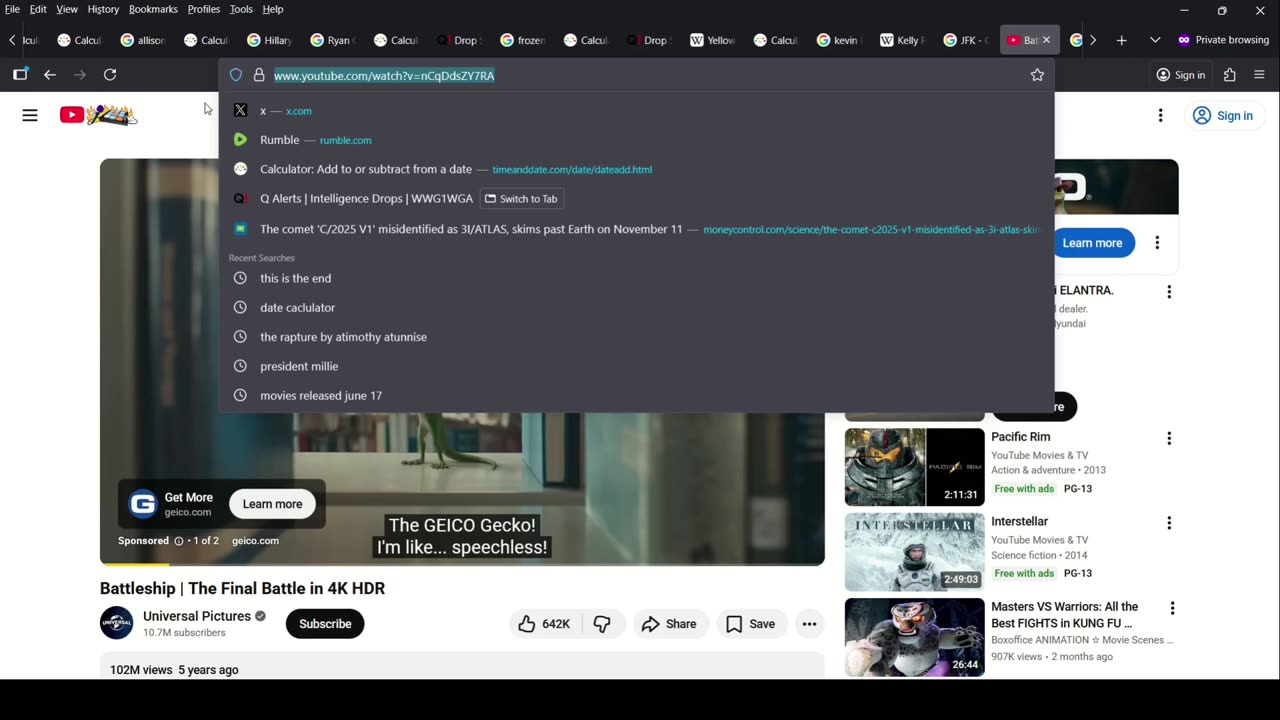The height and width of the screenshot is (720, 1280).
Task: Subscribe to Universal Pictures
Action: [x=325, y=624]
